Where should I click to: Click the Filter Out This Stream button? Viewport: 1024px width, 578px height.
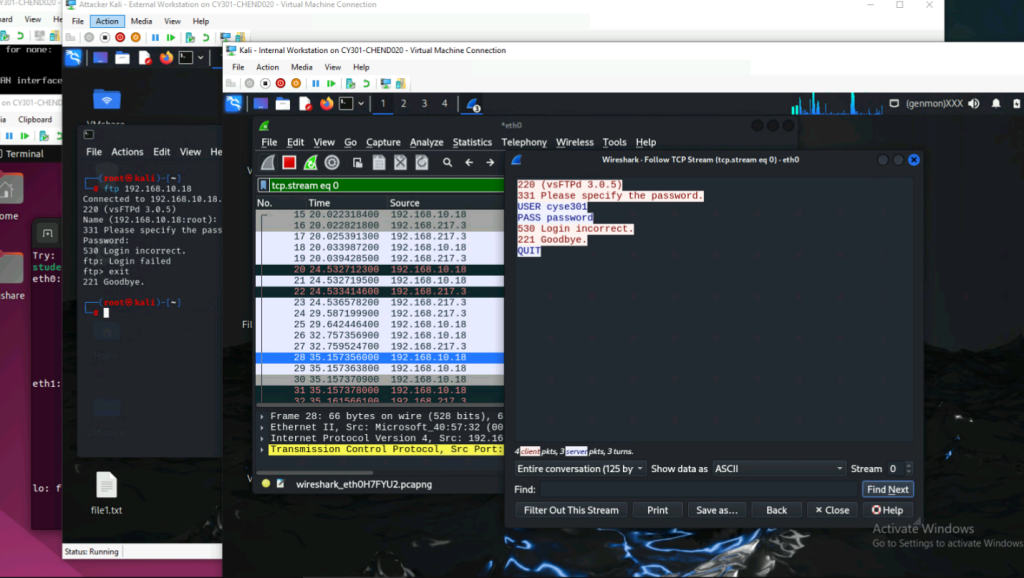click(571, 510)
